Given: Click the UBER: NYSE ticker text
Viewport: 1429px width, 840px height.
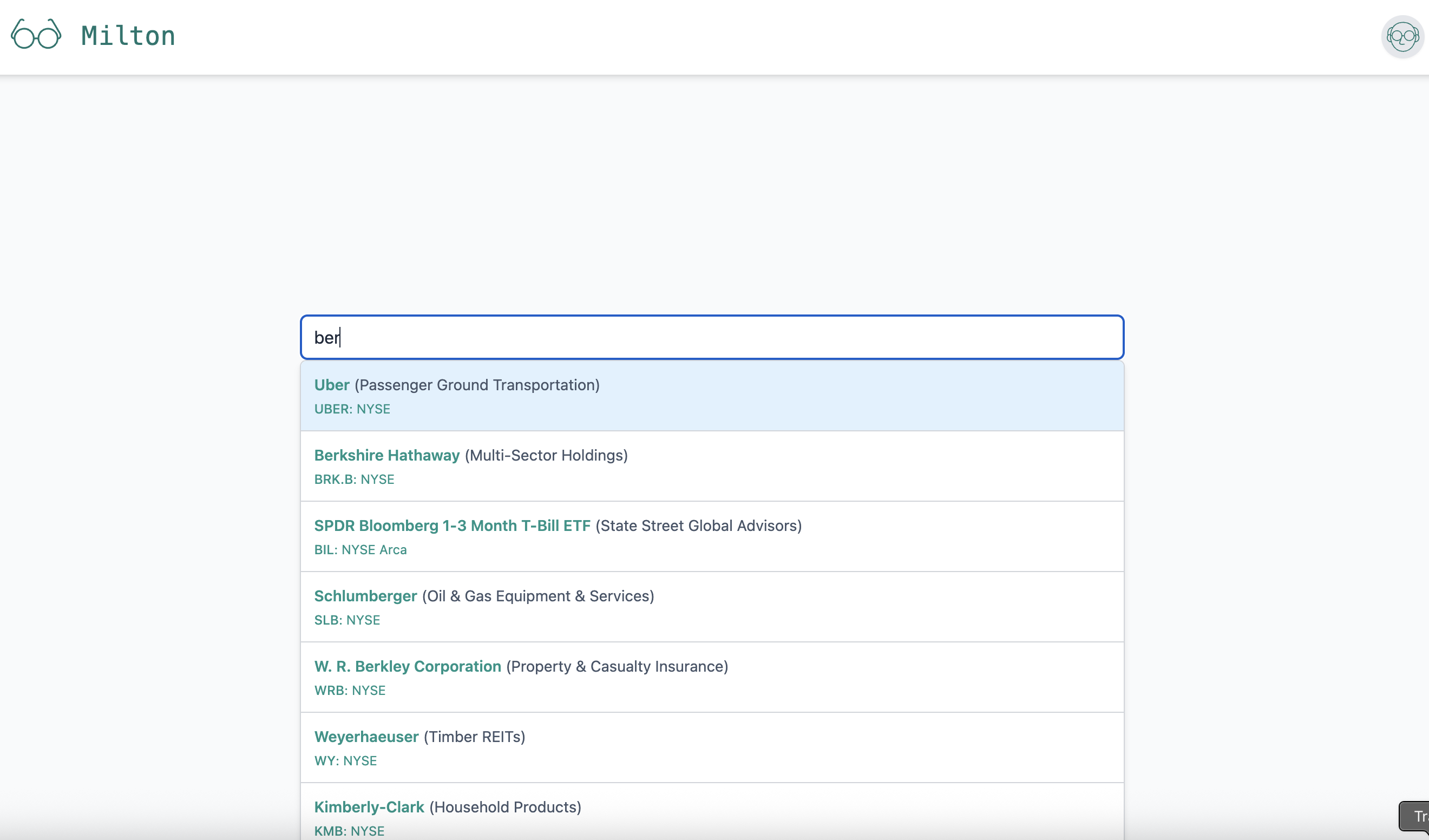Looking at the screenshot, I should (x=352, y=409).
